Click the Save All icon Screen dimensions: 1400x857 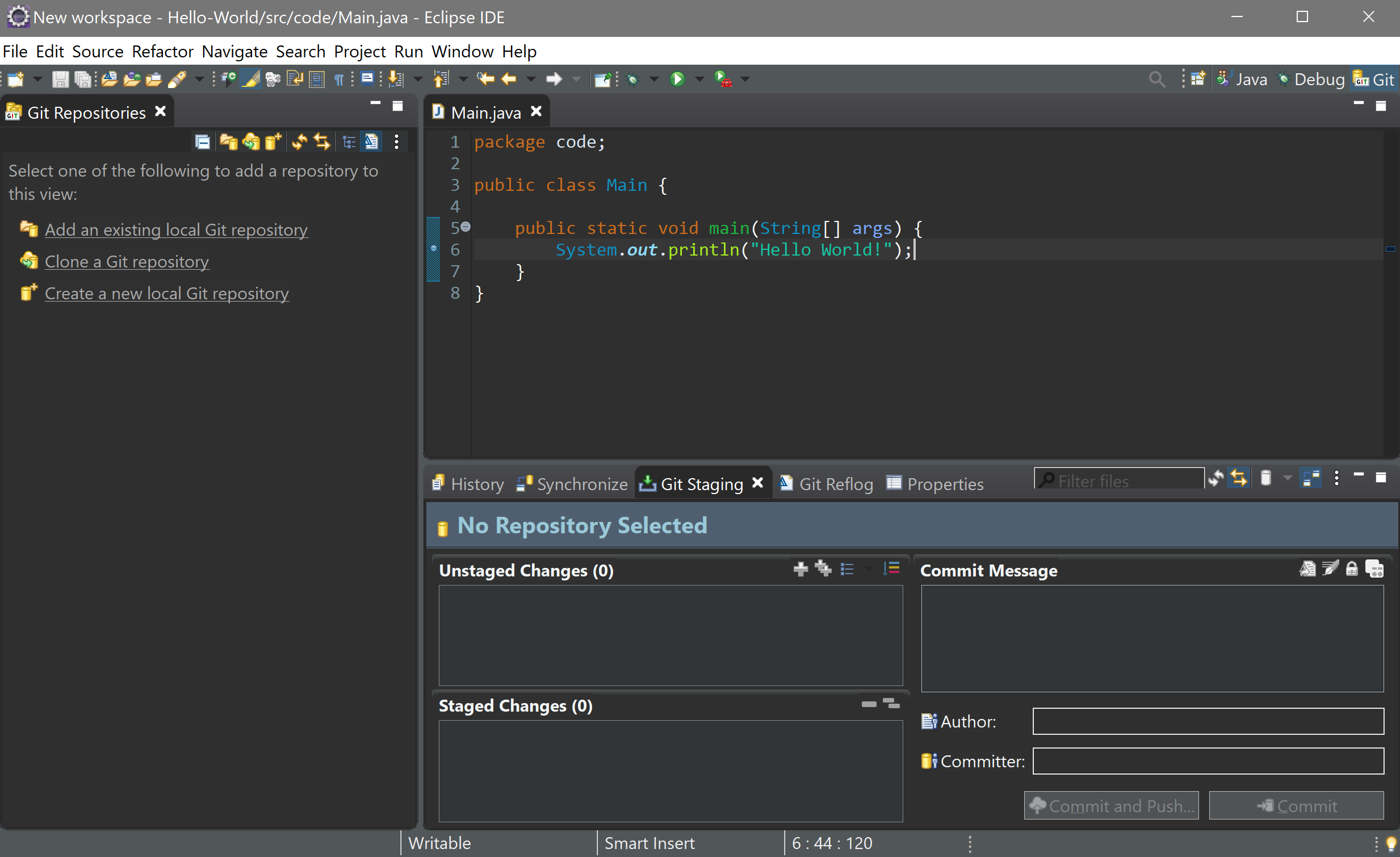83,79
